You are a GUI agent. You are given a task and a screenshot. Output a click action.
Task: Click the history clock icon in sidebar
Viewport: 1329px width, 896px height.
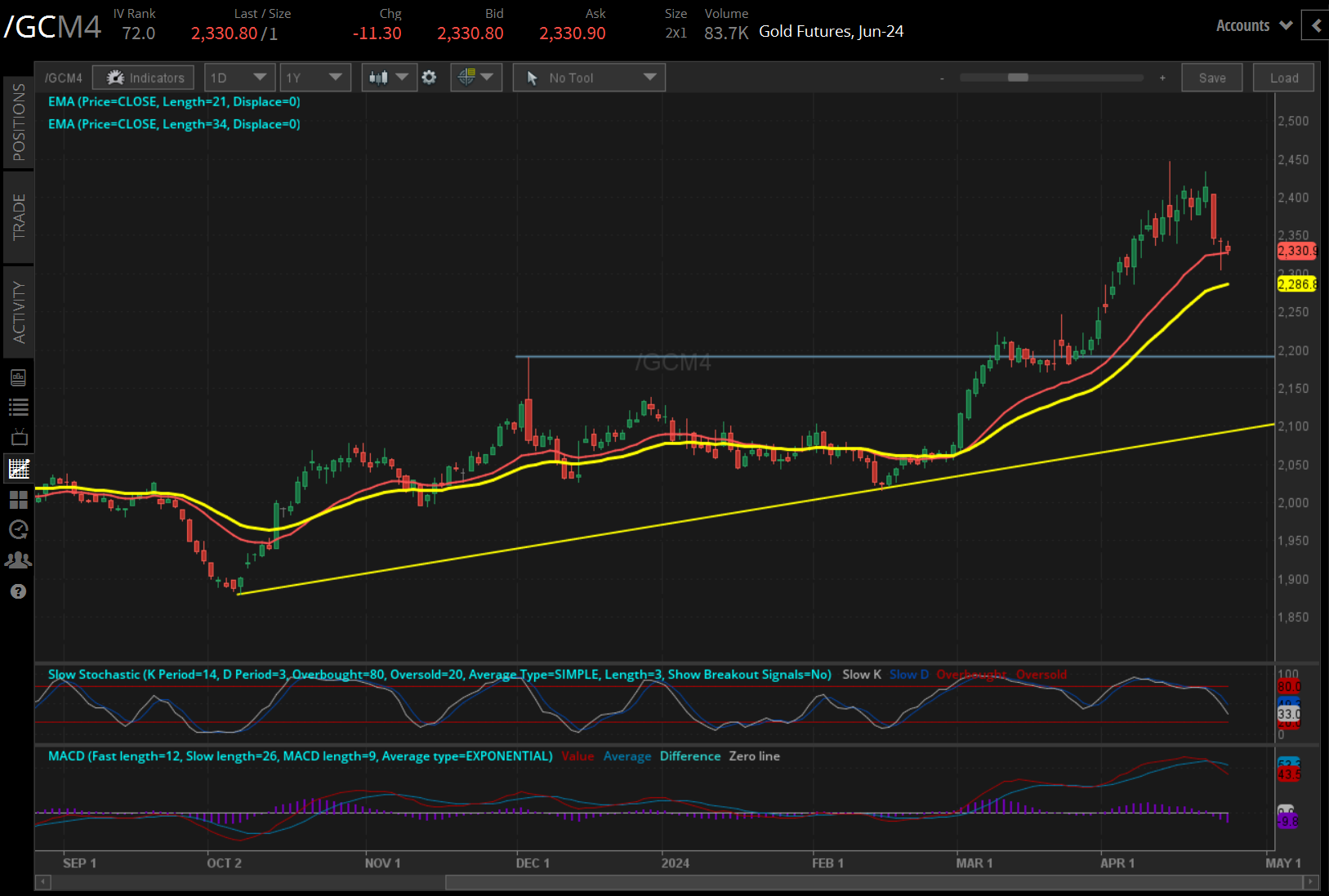[18, 529]
